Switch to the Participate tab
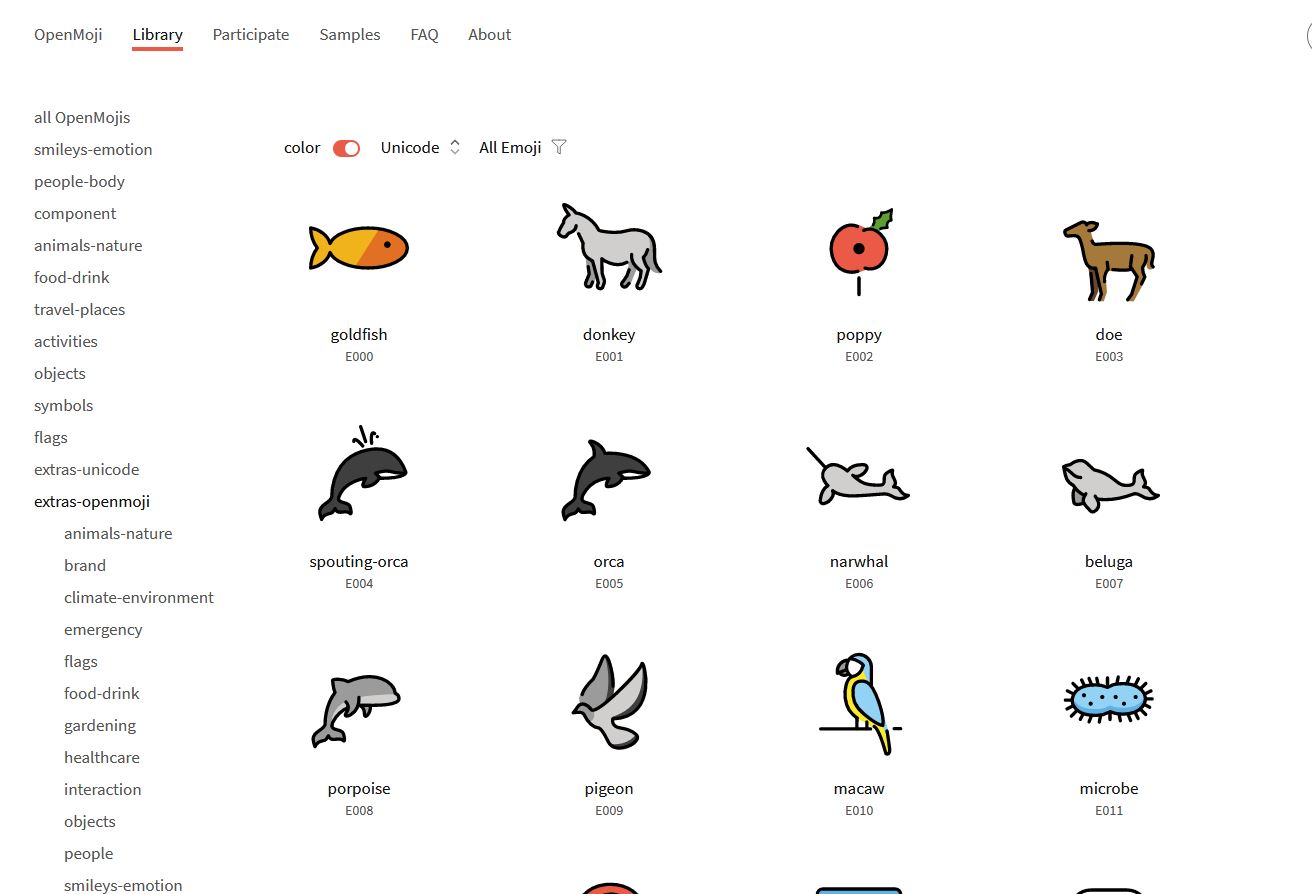Image resolution: width=1312 pixels, height=894 pixels. coord(251,34)
